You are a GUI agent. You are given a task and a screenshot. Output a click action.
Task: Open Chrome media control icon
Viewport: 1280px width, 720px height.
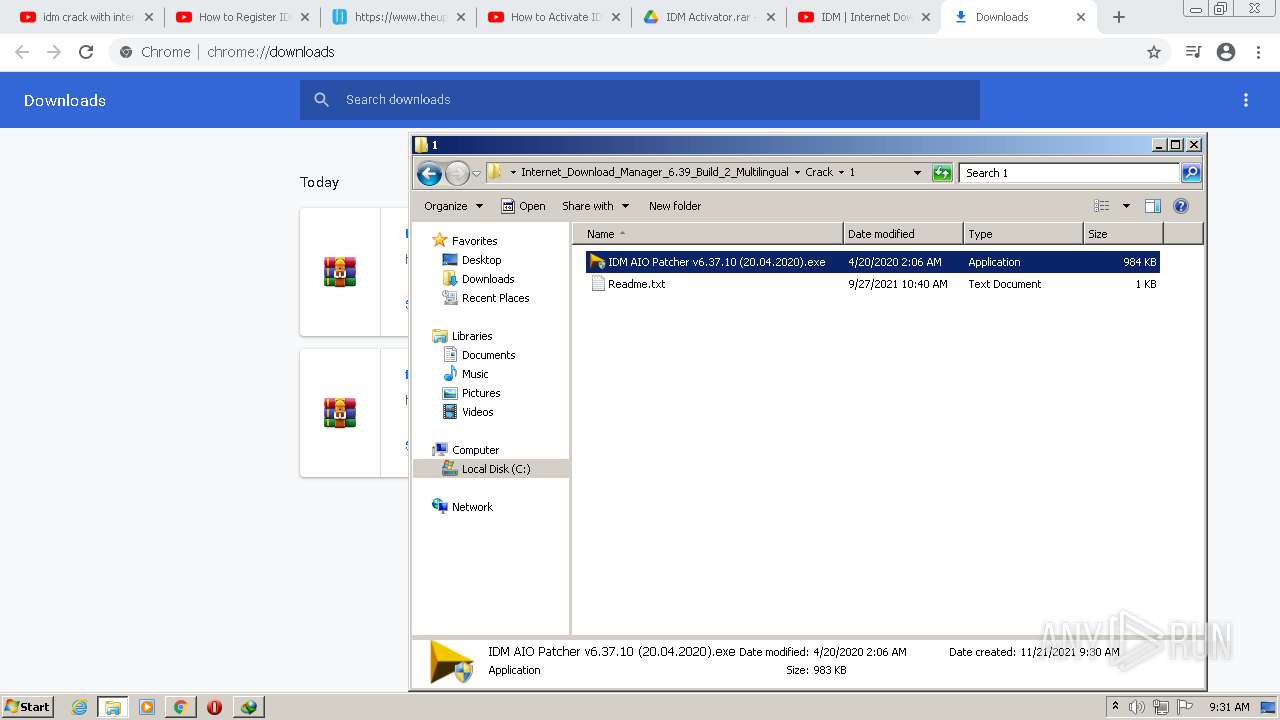pos(1193,52)
